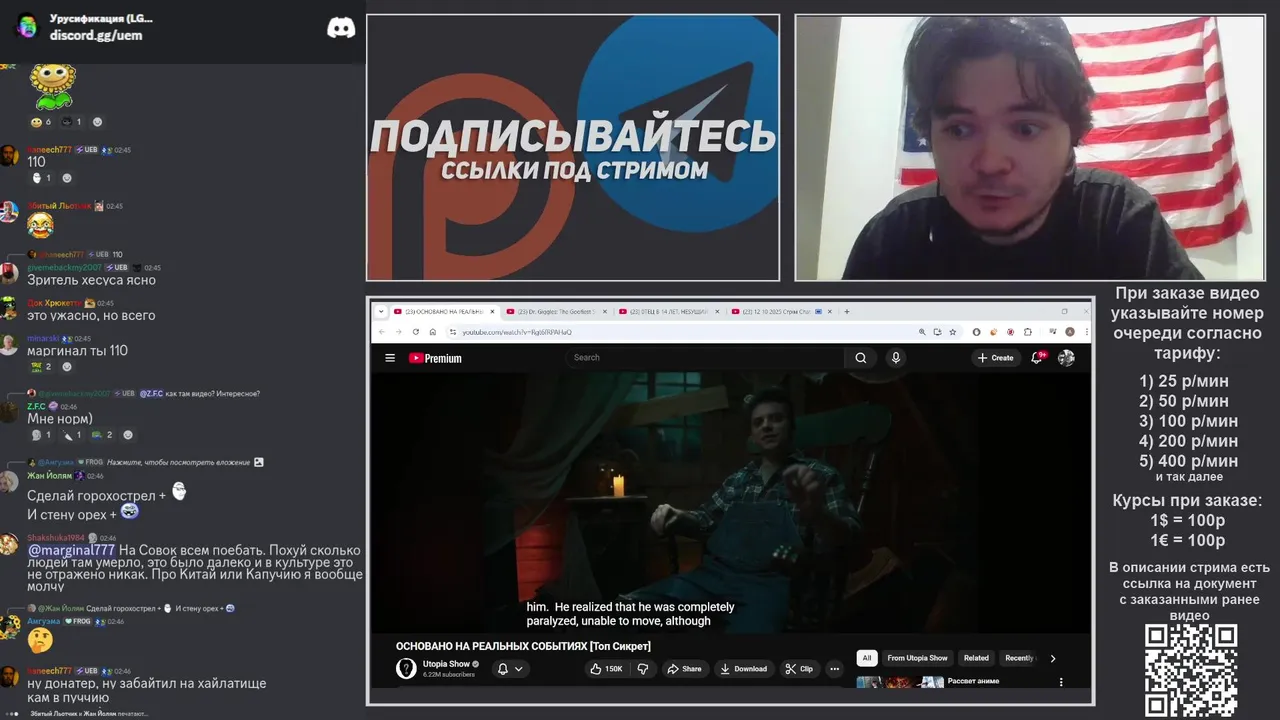Open the browser extensions puzzle icon
This screenshot has height=720, width=1280.
click(1028, 332)
